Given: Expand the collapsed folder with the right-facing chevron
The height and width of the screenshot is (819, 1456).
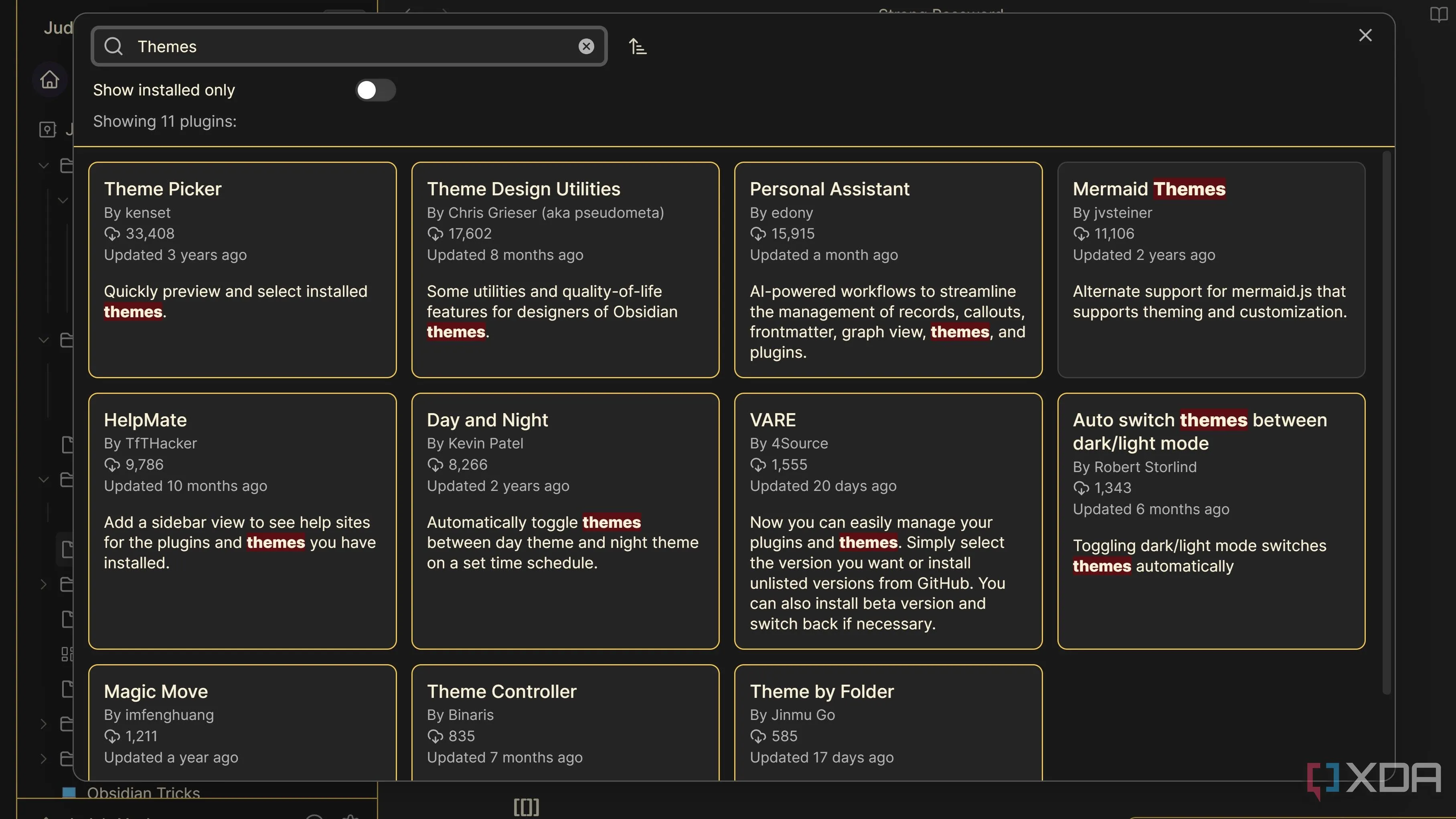Looking at the screenshot, I should click(x=44, y=584).
